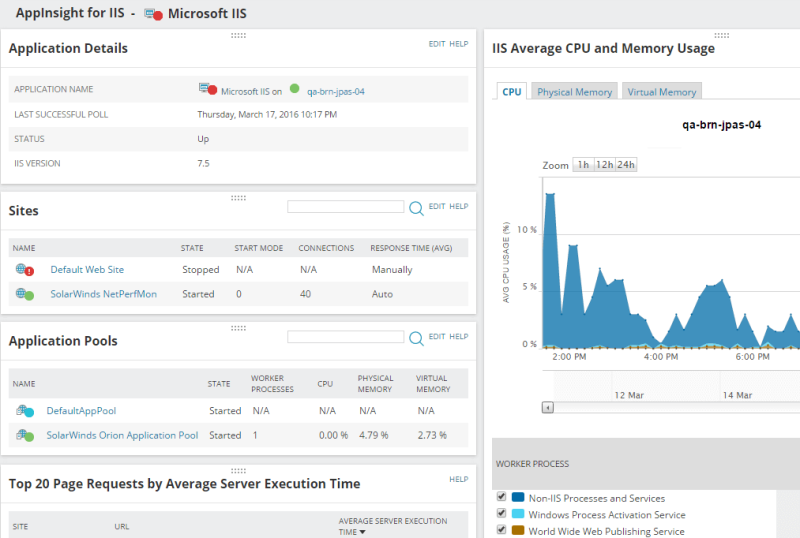Set chart zoom to 24h
Screen dimensions: 800x538
click(x=626, y=164)
